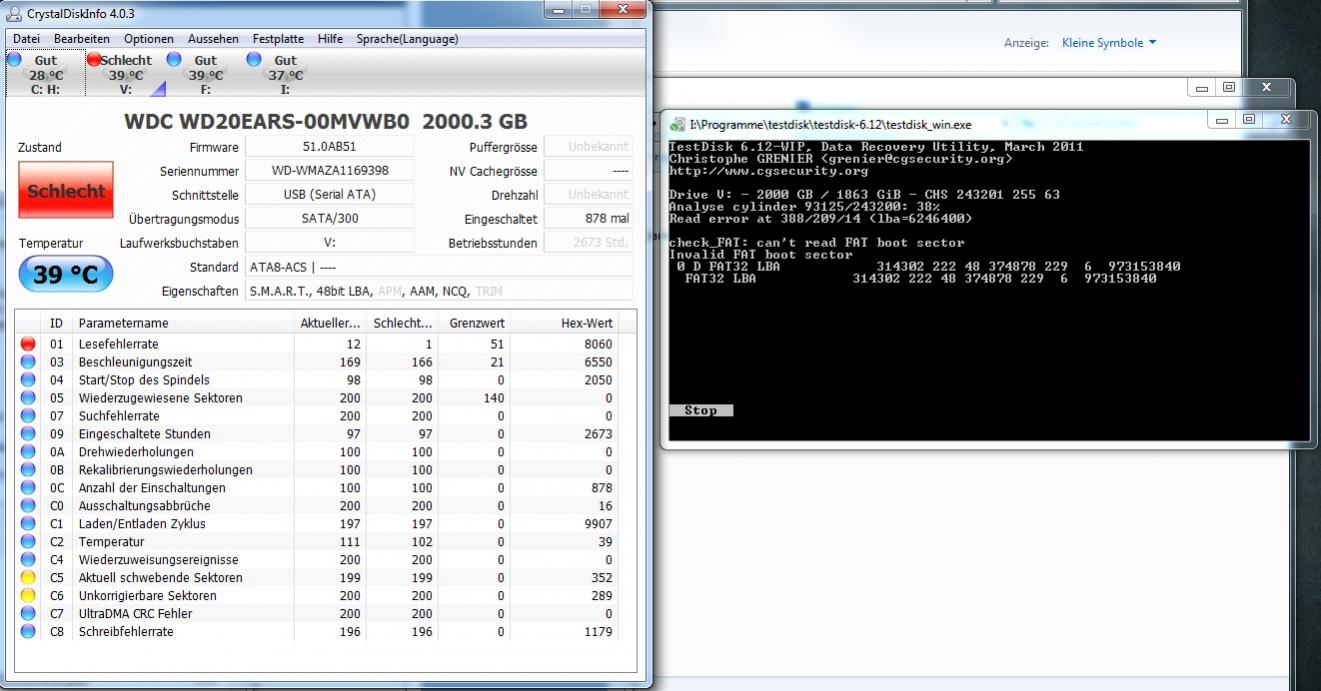Open the Festplatte menu
Screen dimensions: 1321x691
point(278,39)
